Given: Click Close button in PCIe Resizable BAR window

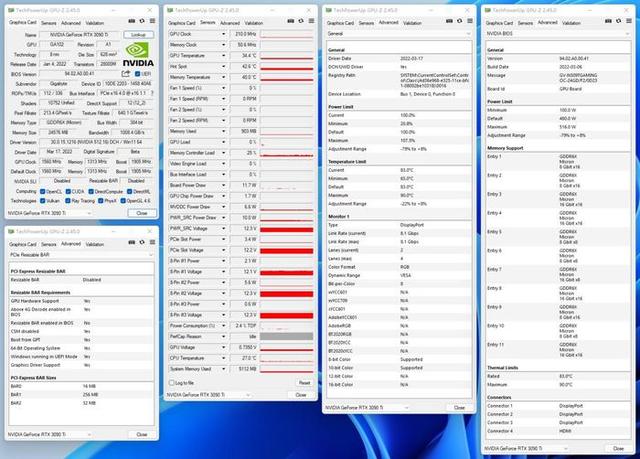Looking at the screenshot, I should click(142, 434).
